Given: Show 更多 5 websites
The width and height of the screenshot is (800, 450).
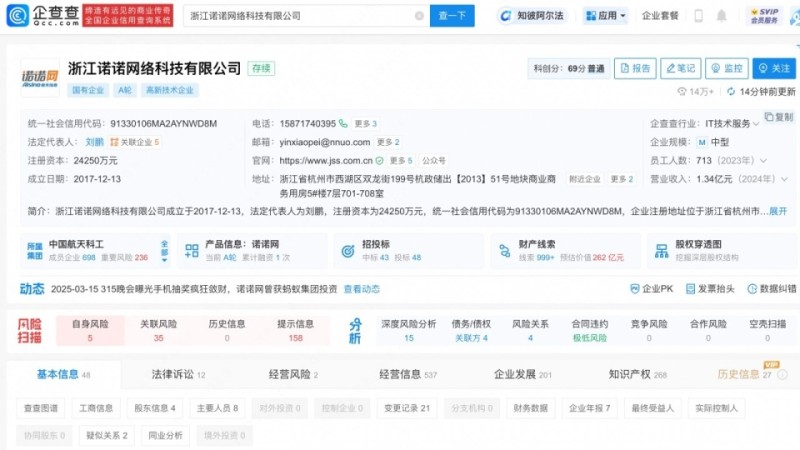Looking at the screenshot, I should pos(401,161).
